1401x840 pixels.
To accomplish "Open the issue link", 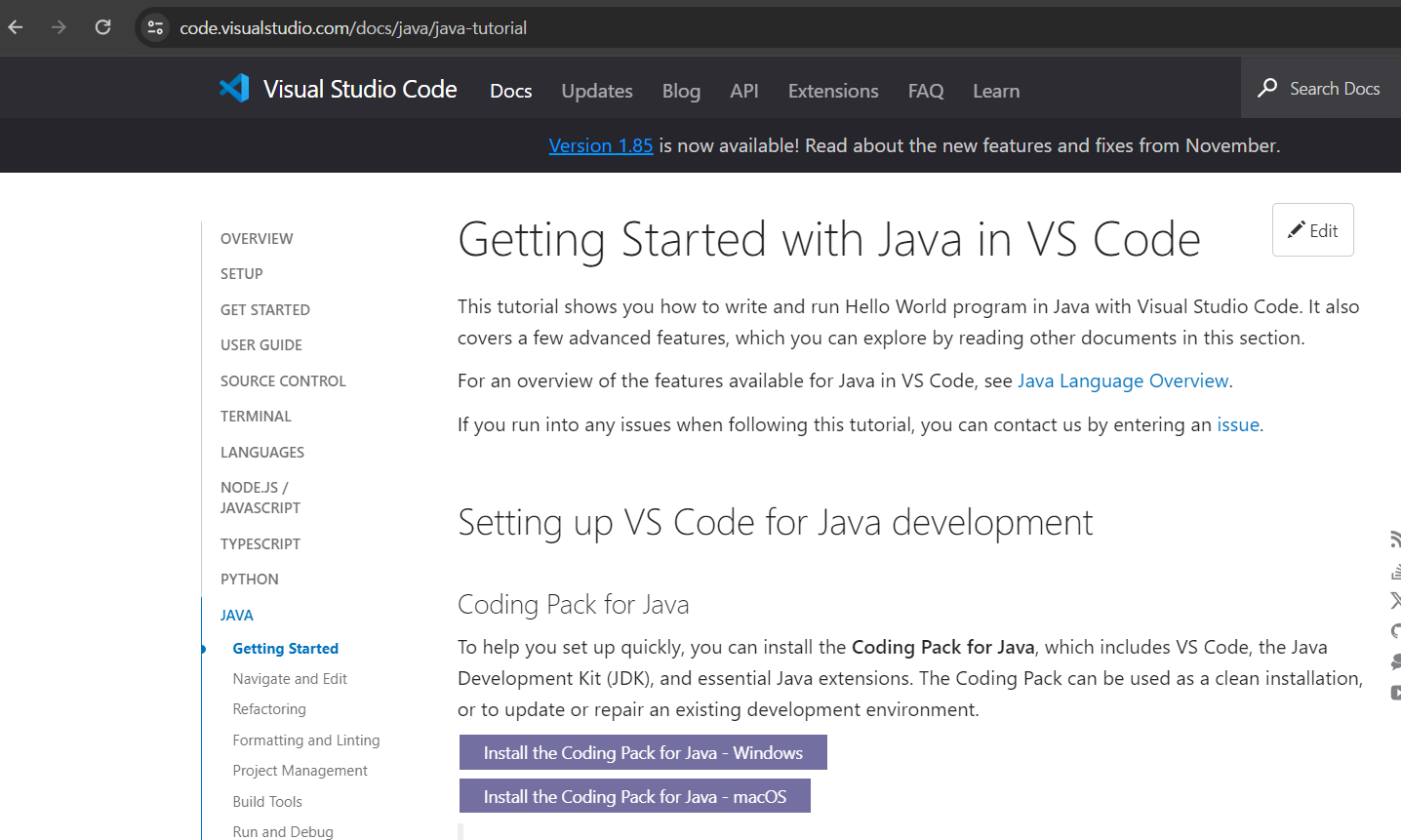I will tap(1238, 424).
